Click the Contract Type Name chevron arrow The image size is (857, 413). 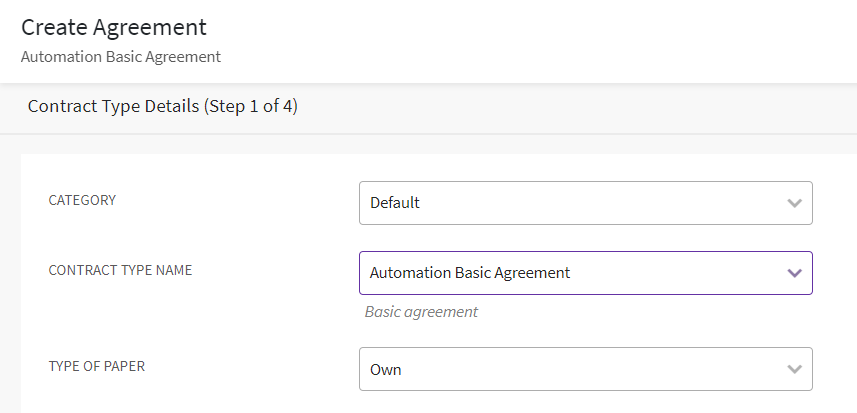tap(794, 273)
